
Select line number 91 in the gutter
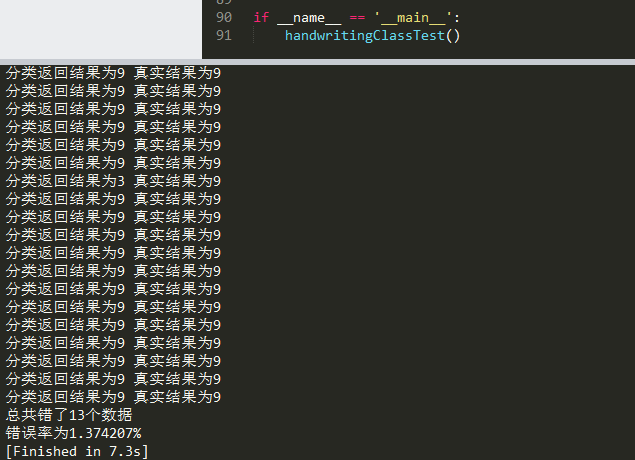coord(224,36)
